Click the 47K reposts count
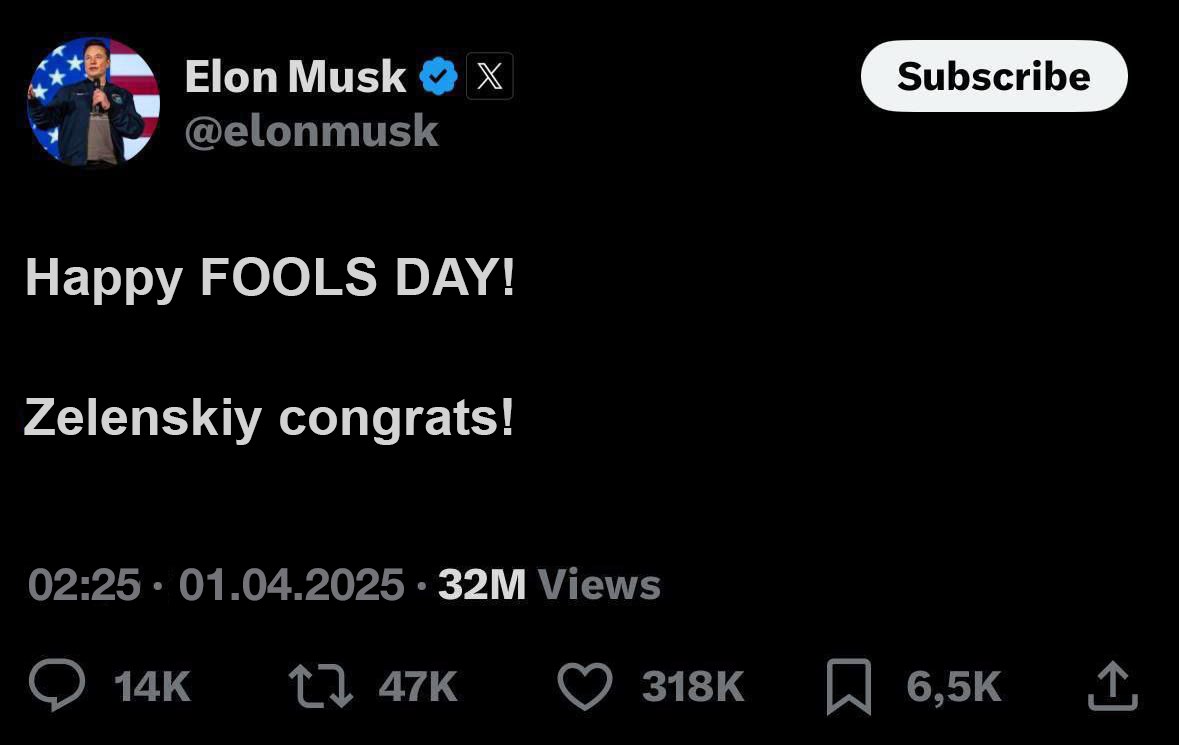 pos(418,687)
